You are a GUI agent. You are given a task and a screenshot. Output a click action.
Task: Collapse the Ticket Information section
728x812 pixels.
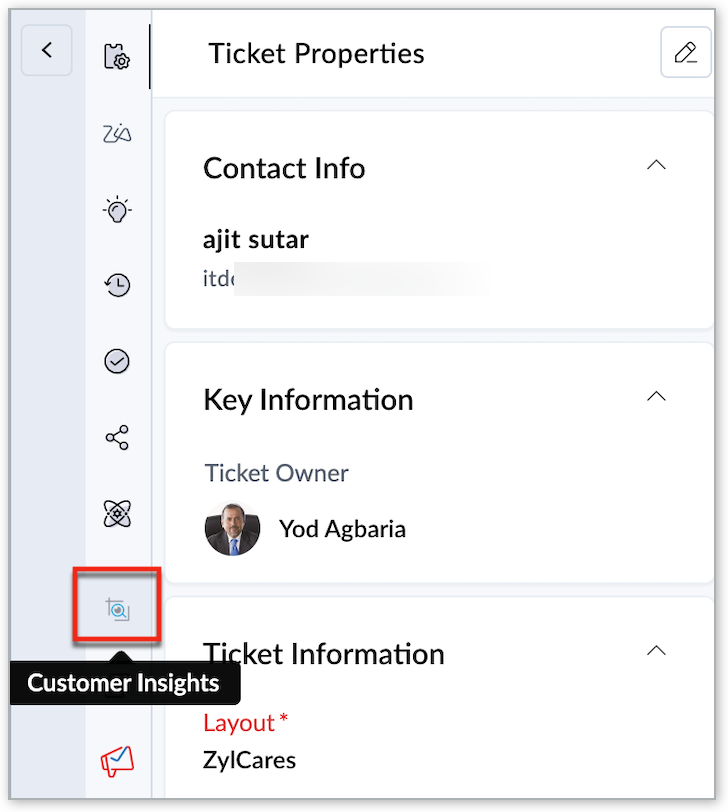click(656, 650)
